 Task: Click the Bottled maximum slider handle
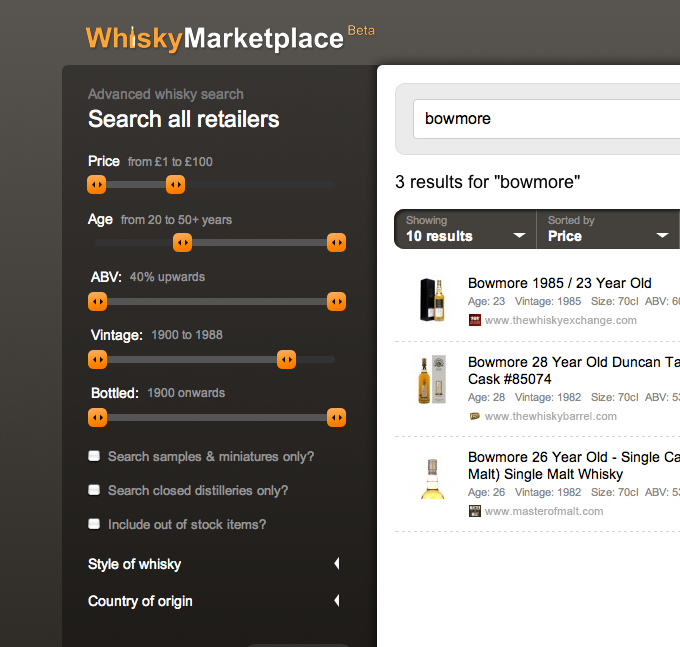(x=337, y=418)
